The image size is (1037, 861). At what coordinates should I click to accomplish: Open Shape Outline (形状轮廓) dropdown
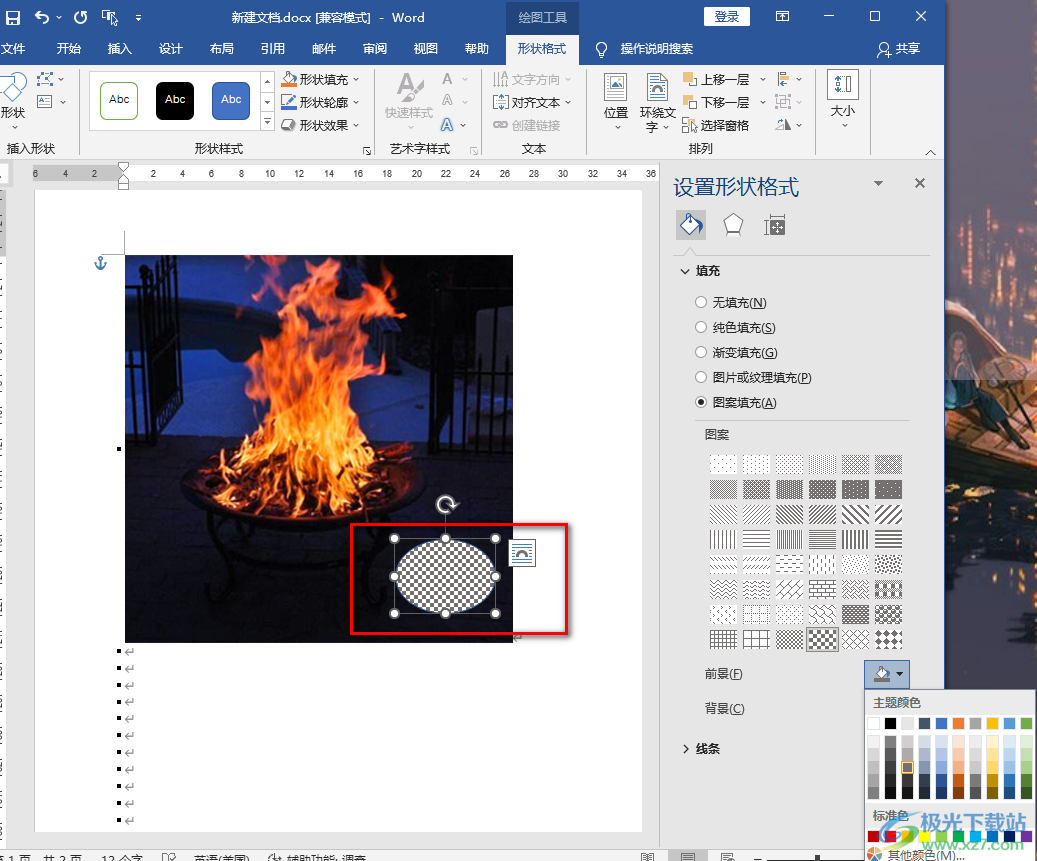tap(320, 102)
